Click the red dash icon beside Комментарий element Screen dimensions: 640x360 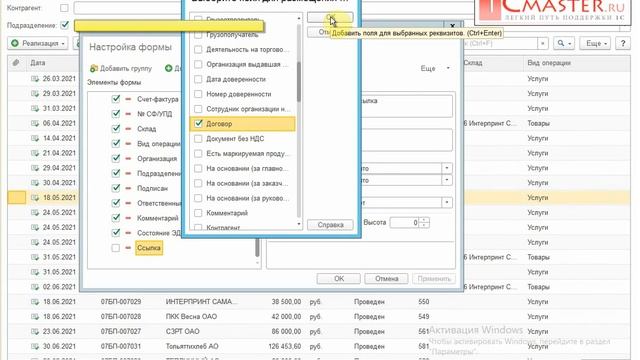tap(128, 218)
